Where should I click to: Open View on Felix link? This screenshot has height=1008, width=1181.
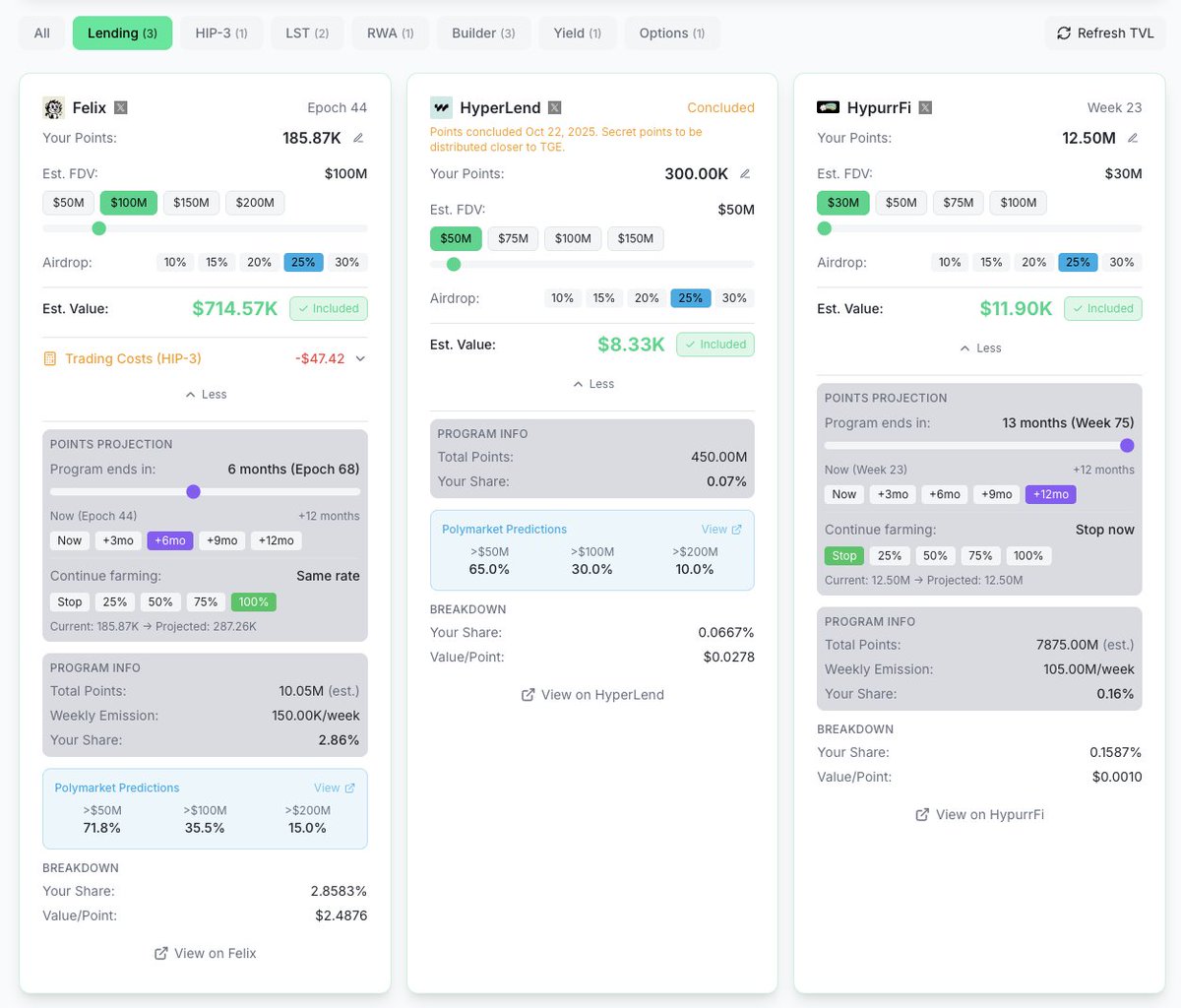[205, 953]
